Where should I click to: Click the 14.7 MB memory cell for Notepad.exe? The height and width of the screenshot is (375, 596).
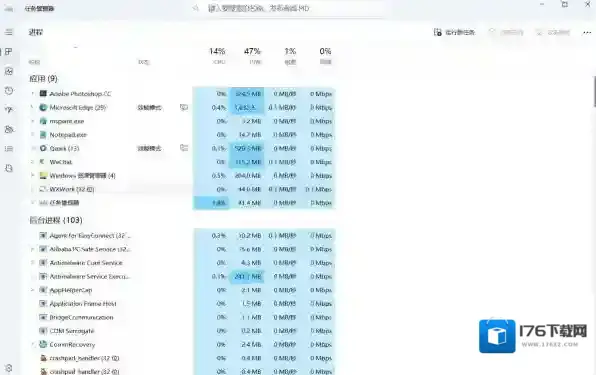[247, 135]
